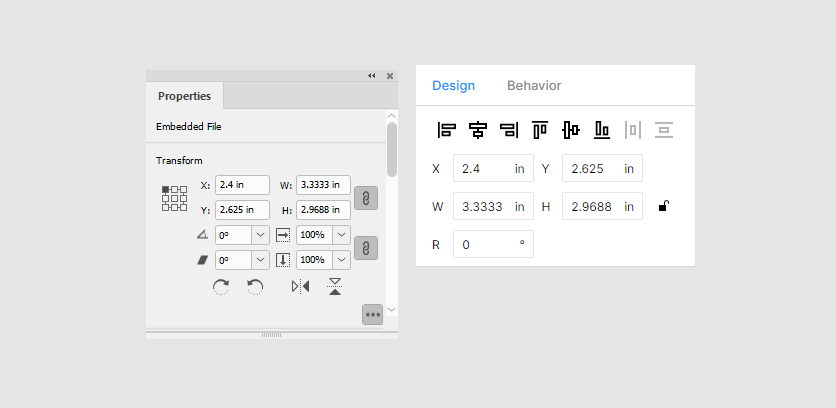The height and width of the screenshot is (408, 836).
Task: Click the Transform section heading
Action: point(179,161)
